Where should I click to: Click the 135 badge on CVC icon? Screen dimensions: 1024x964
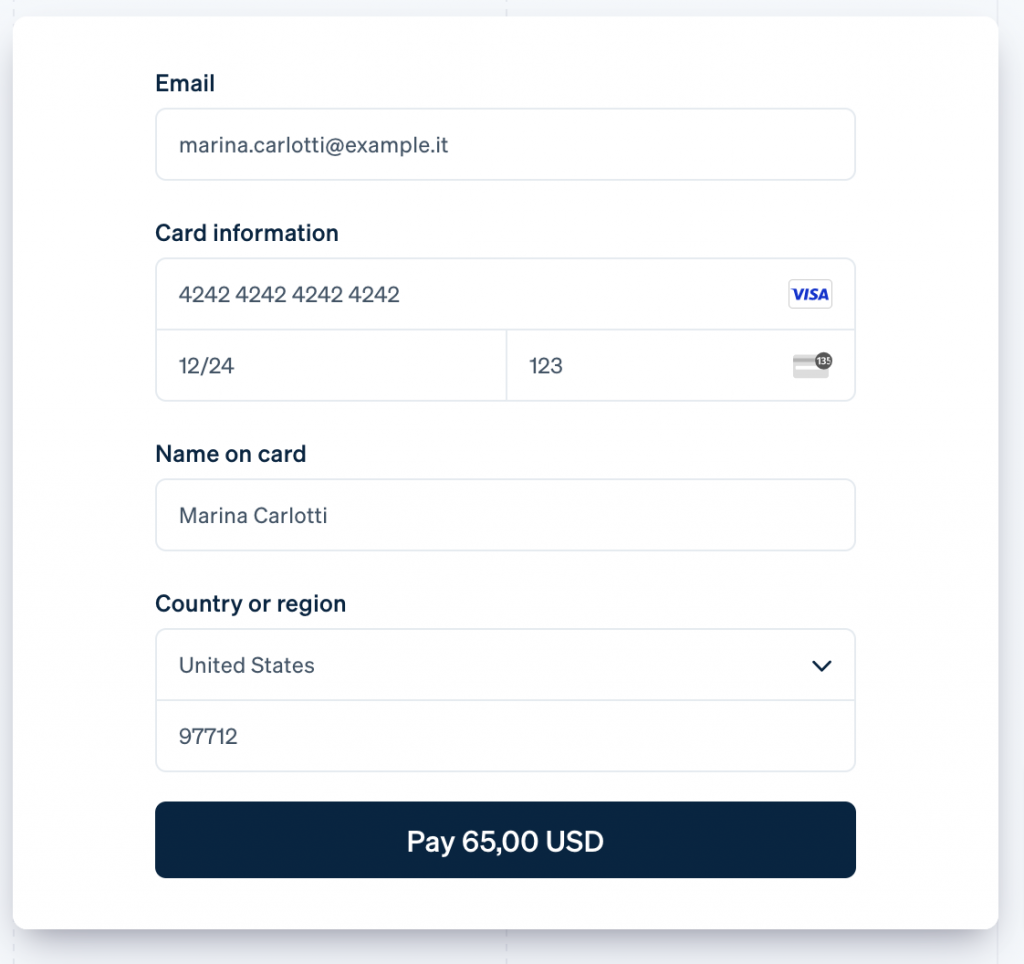click(x=824, y=361)
